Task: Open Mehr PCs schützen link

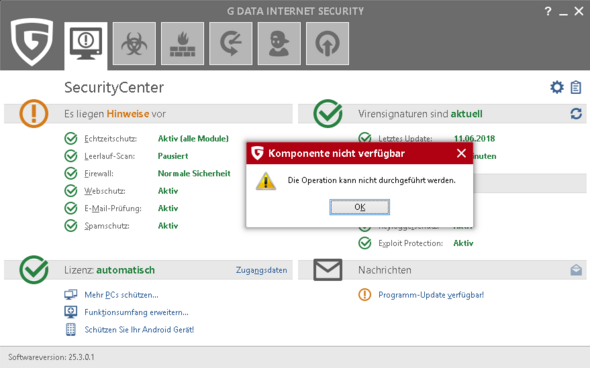Action: click(x=121, y=295)
